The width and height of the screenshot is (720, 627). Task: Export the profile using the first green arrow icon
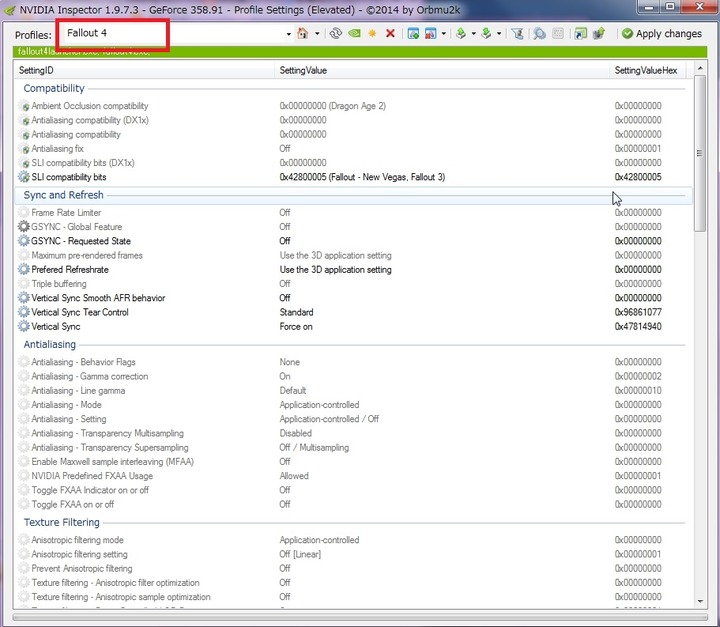pyautogui.click(x=461, y=33)
